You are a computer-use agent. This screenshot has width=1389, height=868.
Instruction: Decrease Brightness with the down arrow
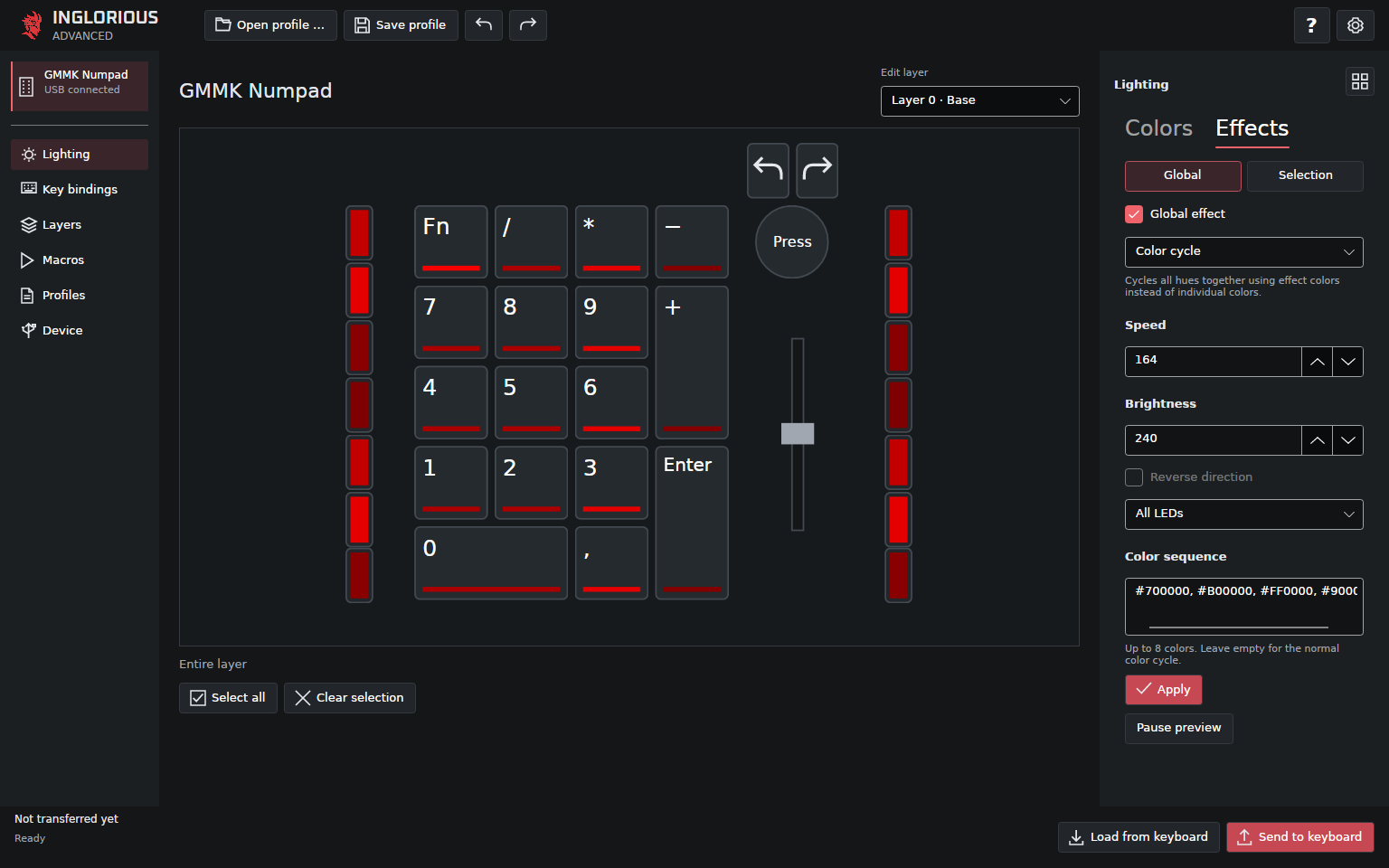[x=1348, y=440]
